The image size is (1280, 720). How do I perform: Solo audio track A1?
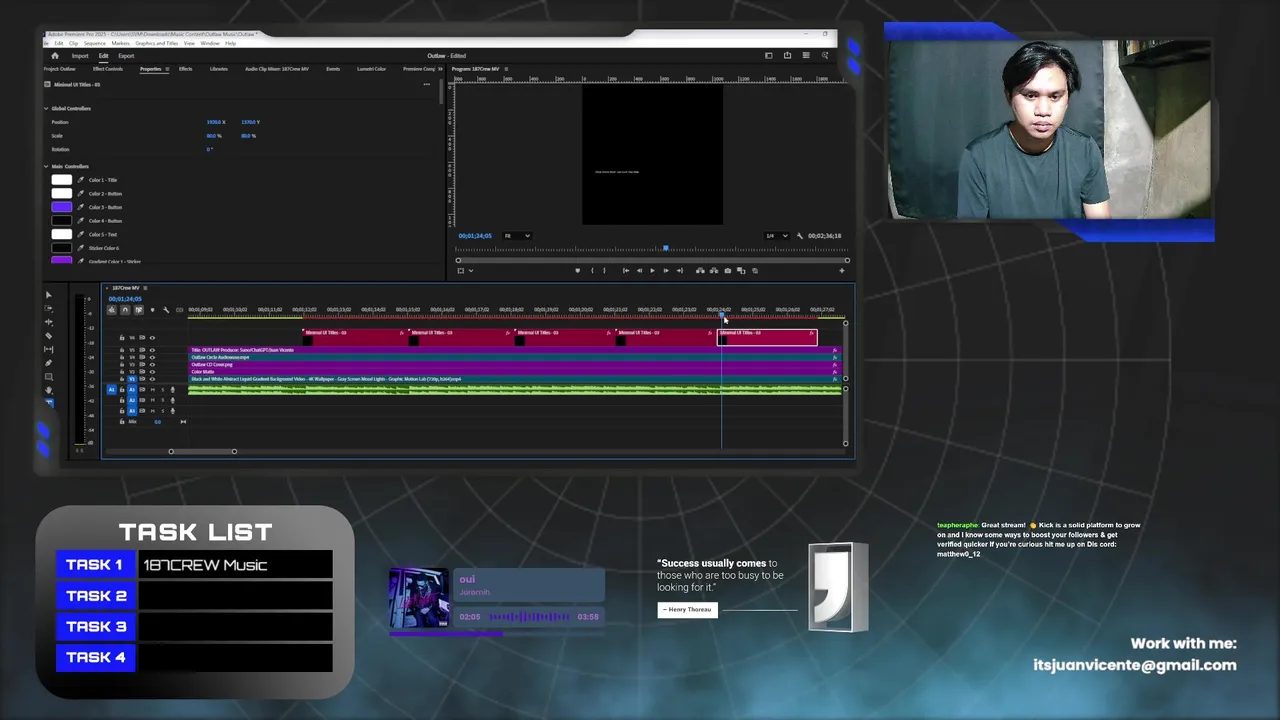click(x=163, y=389)
